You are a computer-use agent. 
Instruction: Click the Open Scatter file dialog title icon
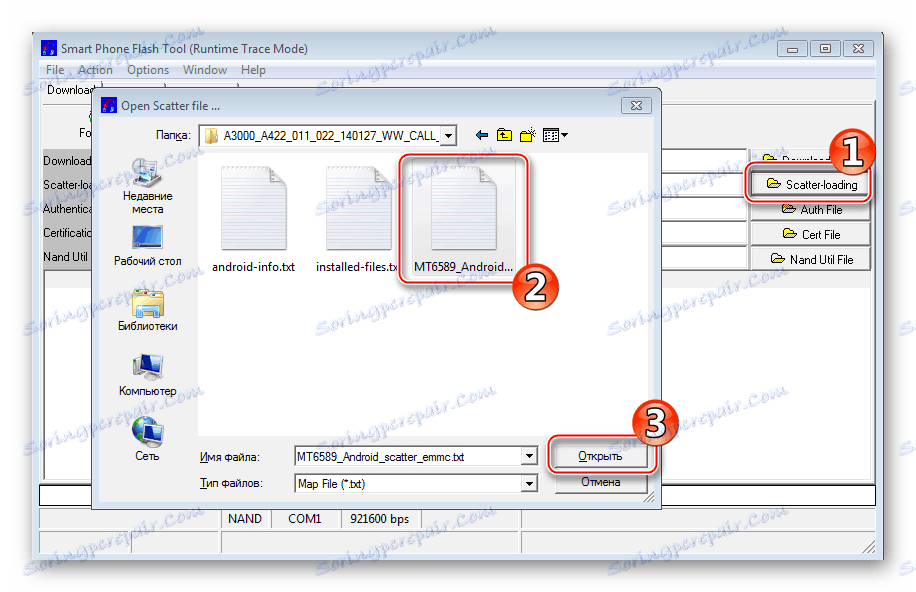tap(109, 105)
